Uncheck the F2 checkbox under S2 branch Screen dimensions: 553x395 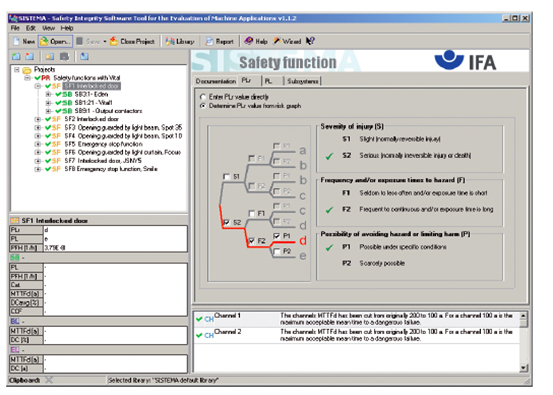coord(251,241)
